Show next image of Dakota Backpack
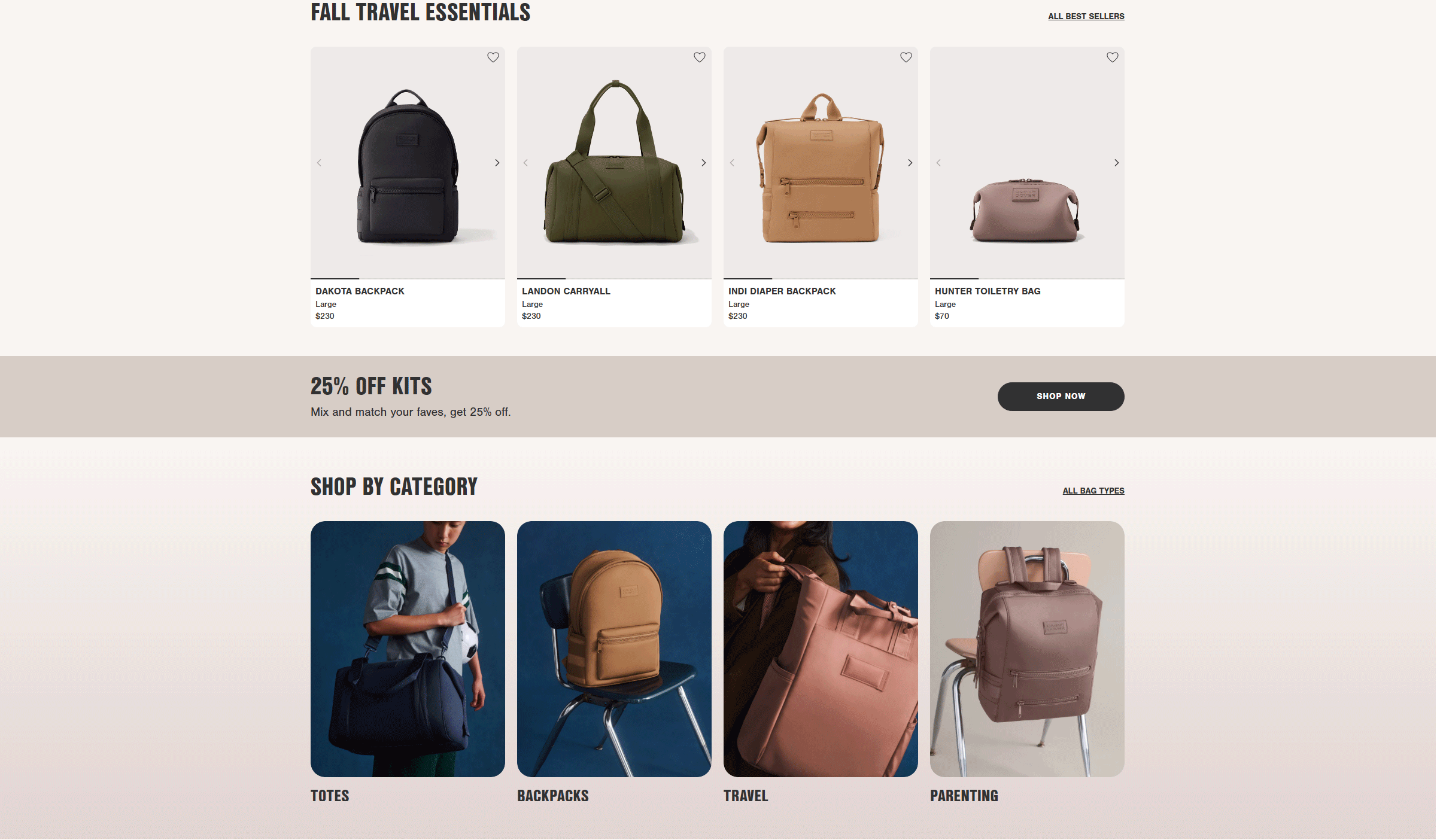 point(497,163)
